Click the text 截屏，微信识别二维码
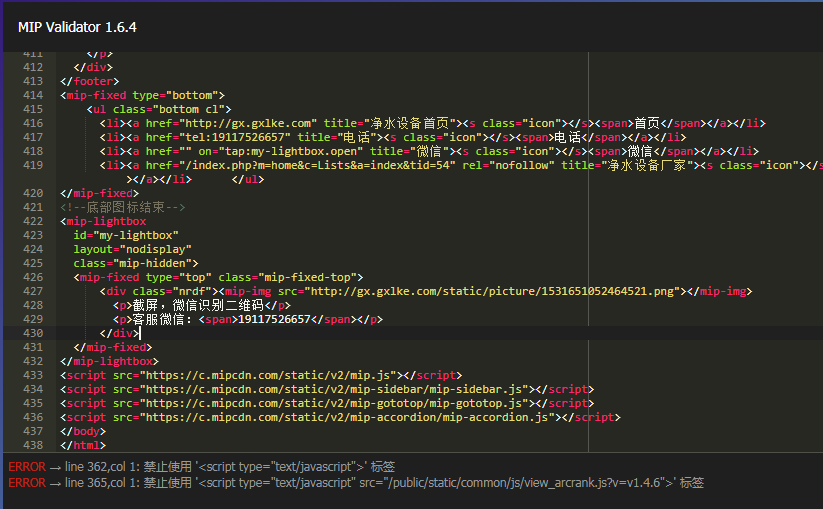Viewport: 823px width, 509px height. [x=198, y=305]
